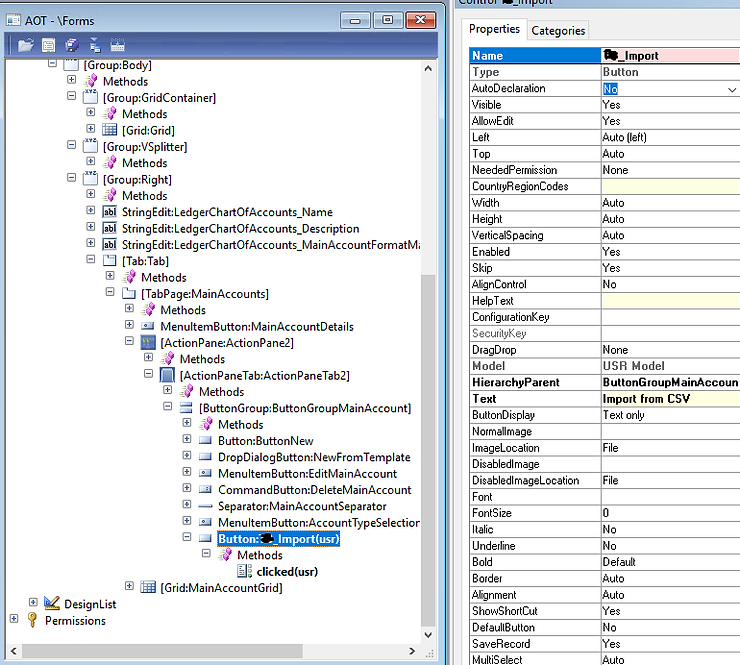Click the Grid:MainAccountGrid icon

(148, 587)
